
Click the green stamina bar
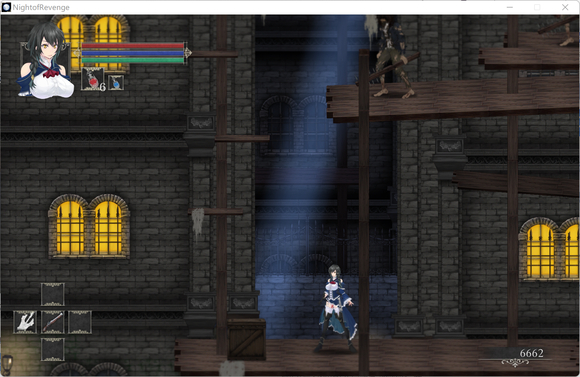point(133,60)
